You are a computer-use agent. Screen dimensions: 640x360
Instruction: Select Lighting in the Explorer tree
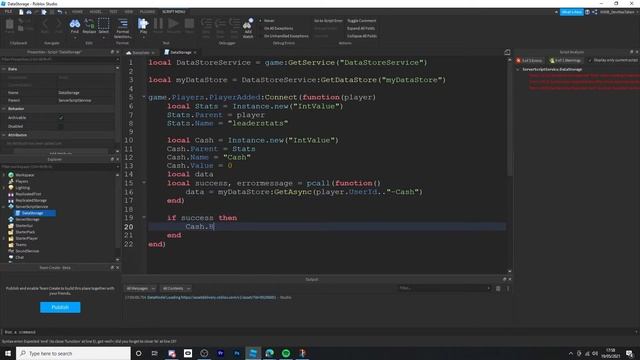point(22,188)
